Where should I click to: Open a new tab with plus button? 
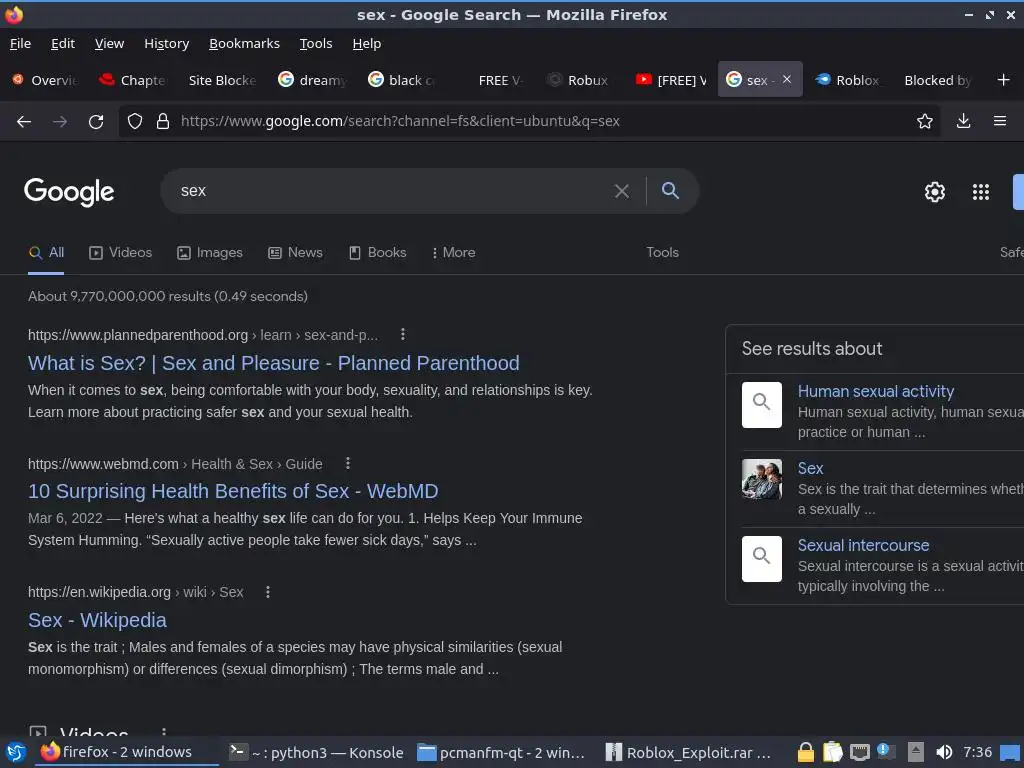[x=1003, y=80]
